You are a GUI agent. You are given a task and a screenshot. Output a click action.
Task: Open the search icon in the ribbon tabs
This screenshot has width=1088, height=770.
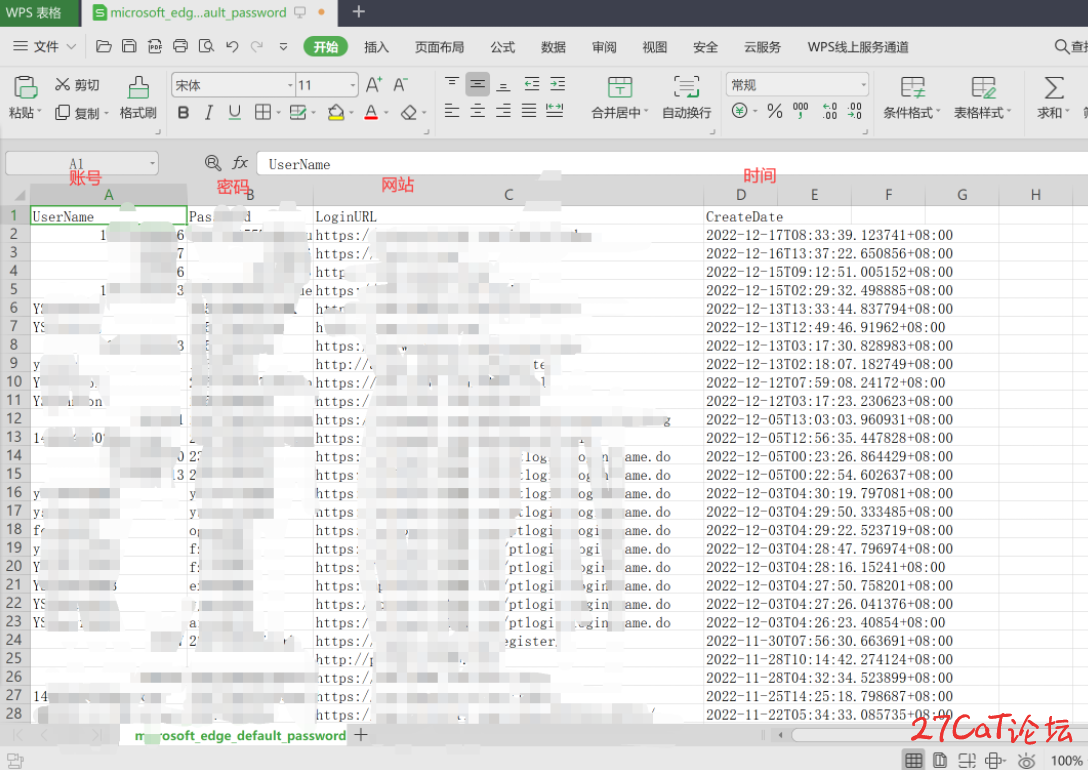point(1062,46)
